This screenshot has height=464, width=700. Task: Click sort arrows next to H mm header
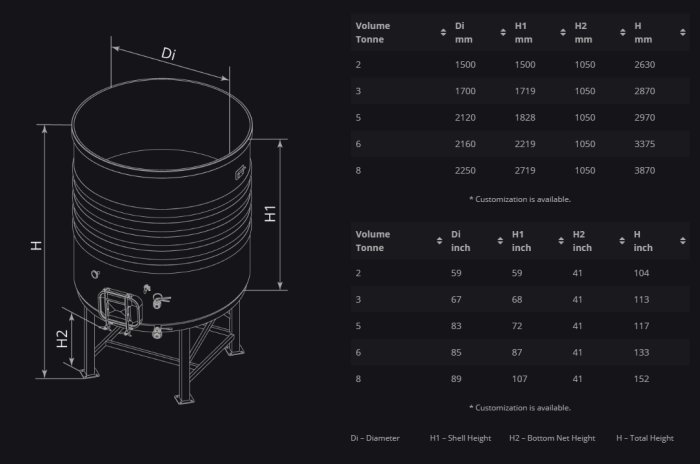coord(682,33)
